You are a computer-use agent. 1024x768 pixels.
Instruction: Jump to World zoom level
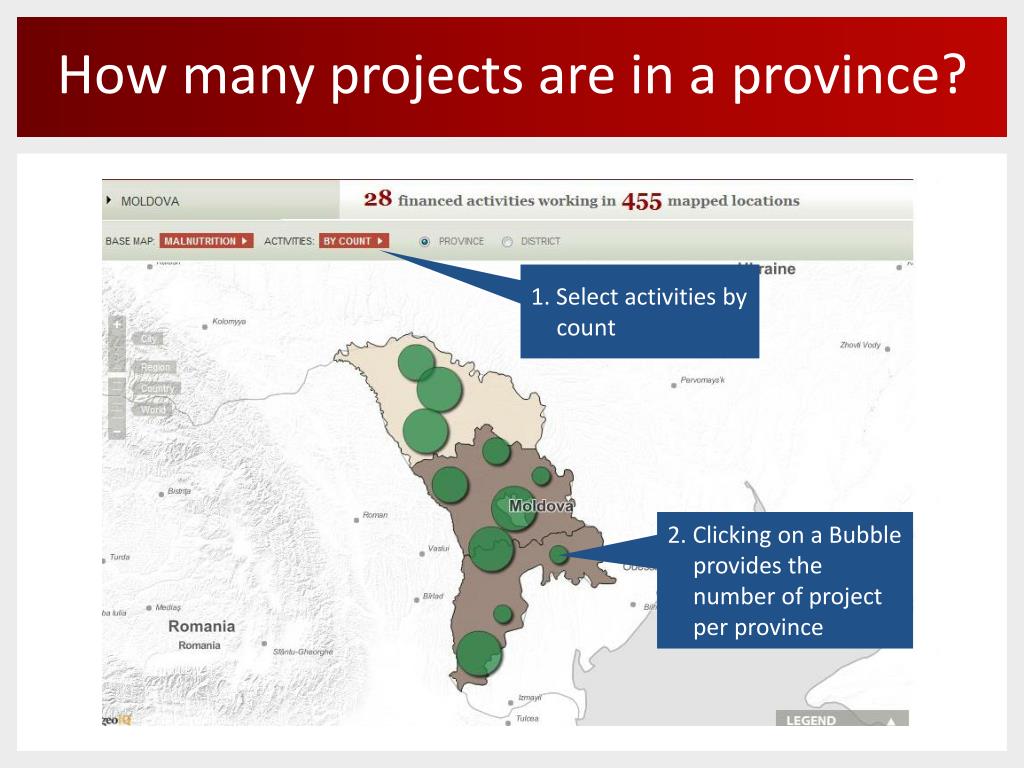pos(153,409)
